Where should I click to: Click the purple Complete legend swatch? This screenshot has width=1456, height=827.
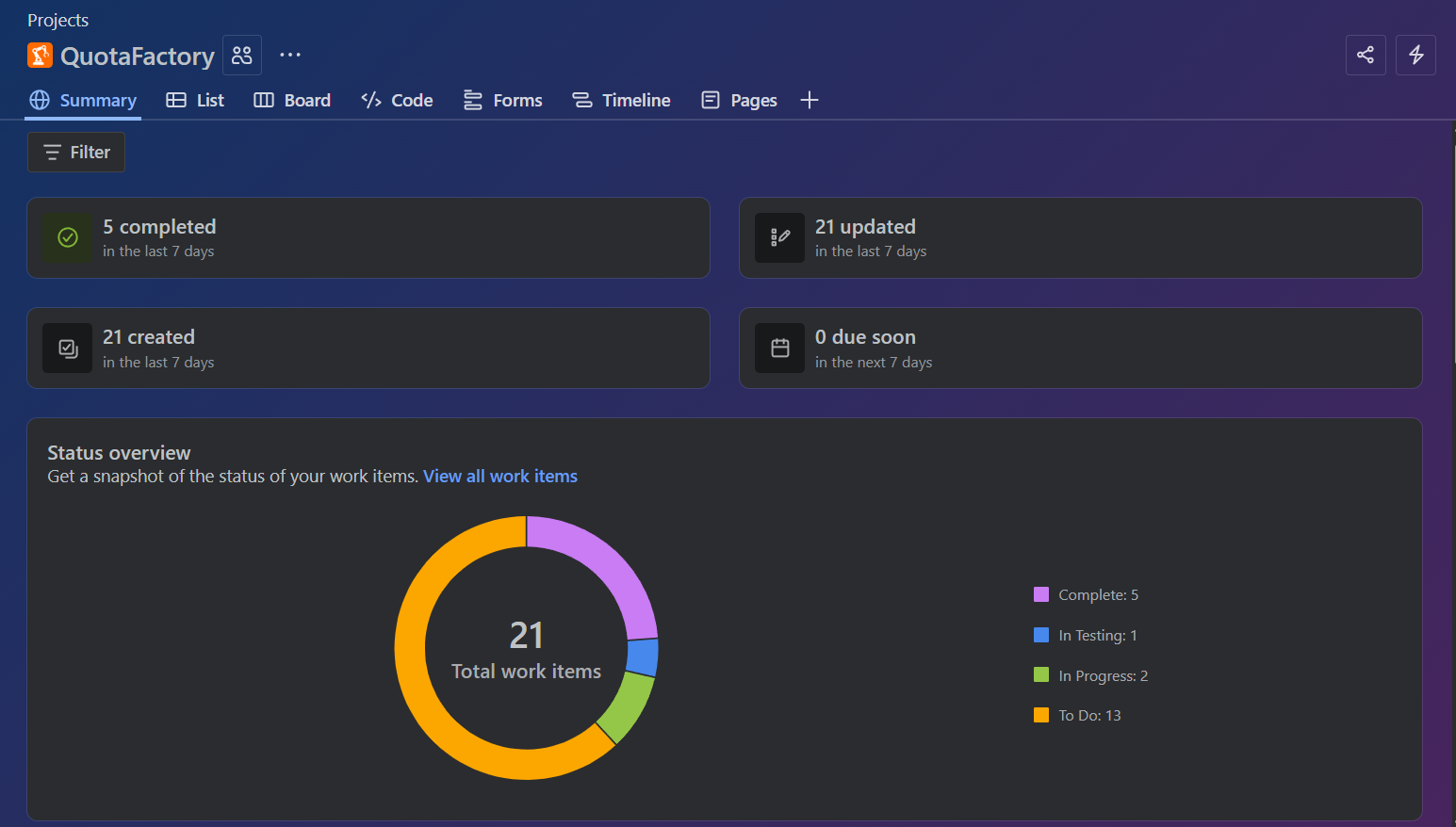pos(1041,595)
